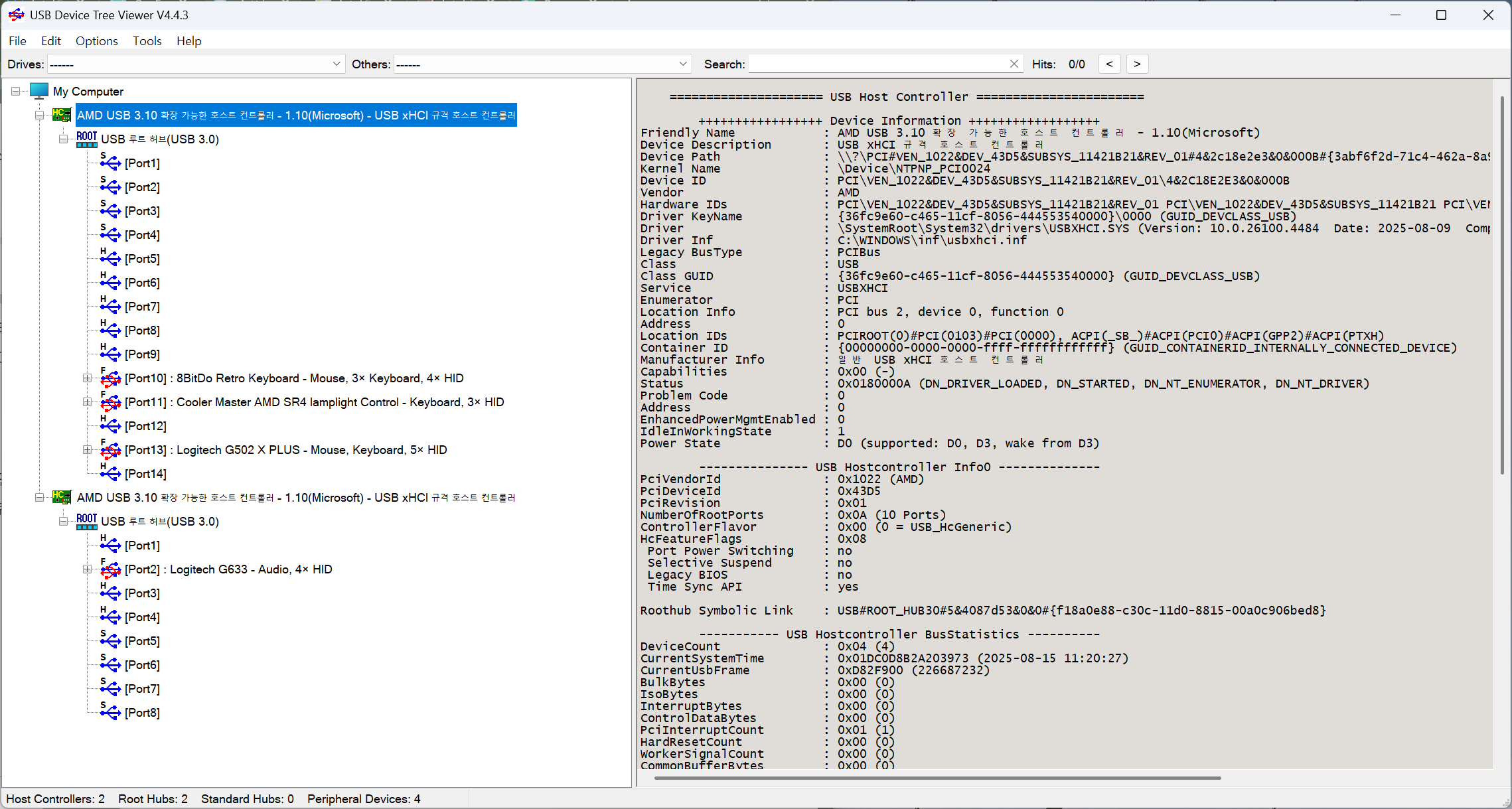This screenshot has height=809, width=1512.
Task: Collapse the My Computer tree node
Action: pos(15,91)
